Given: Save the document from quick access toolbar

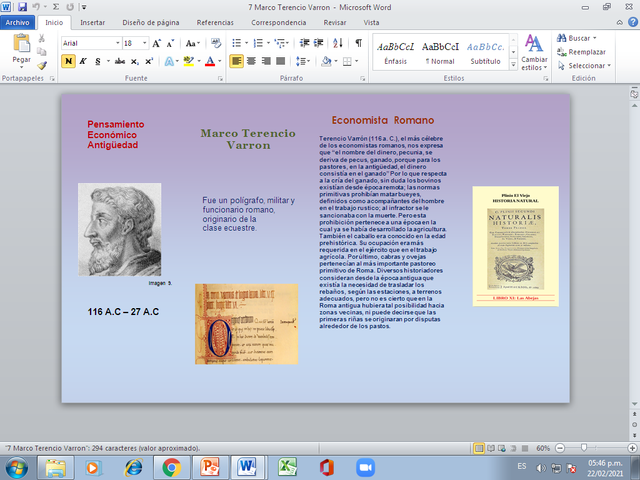Looking at the screenshot, I should pos(22,7).
